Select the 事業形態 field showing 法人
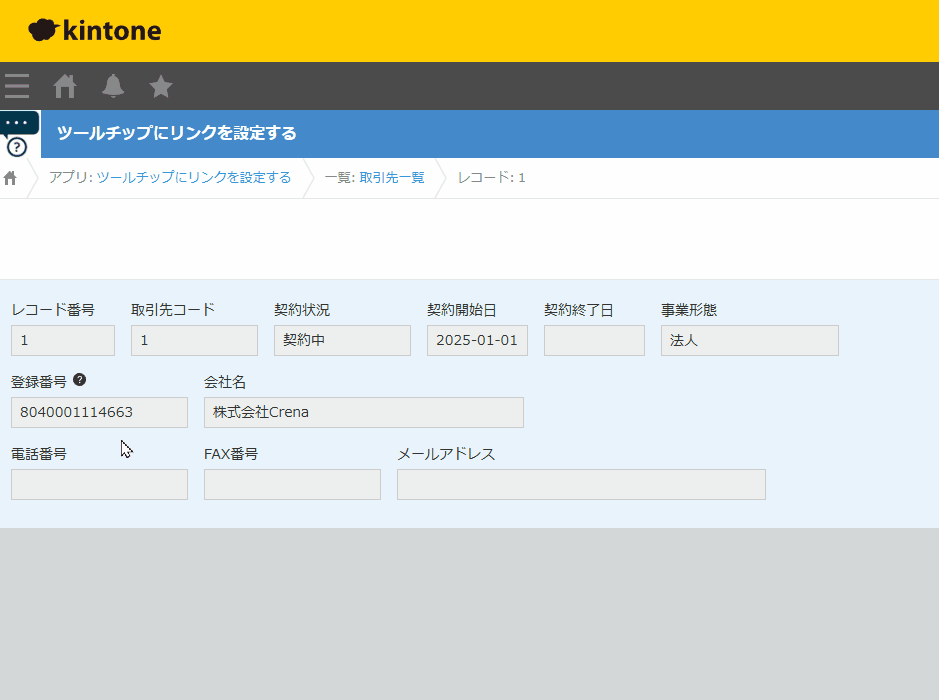This screenshot has height=700, width=939. (x=749, y=340)
